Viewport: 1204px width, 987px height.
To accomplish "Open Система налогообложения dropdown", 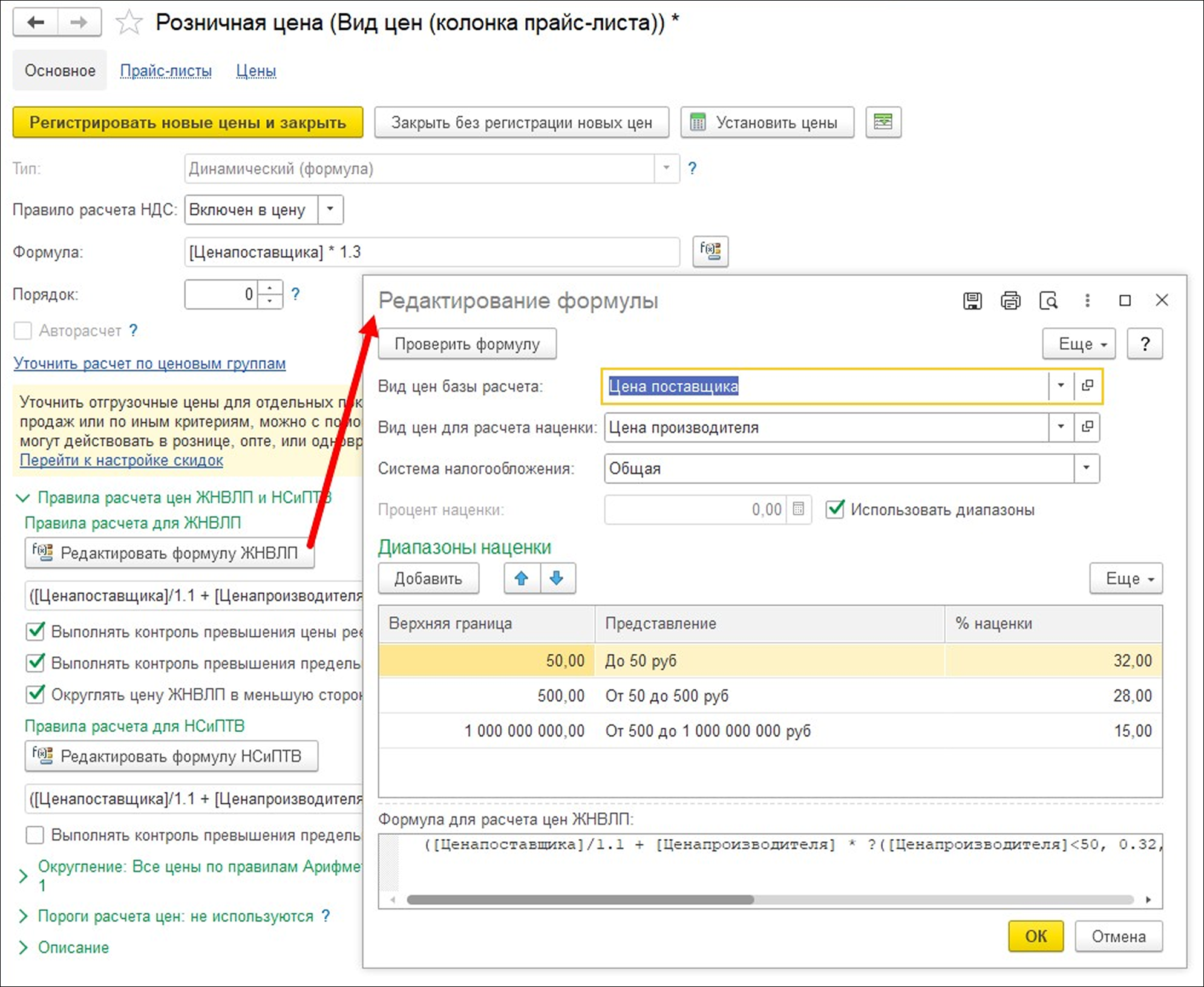I will (1087, 468).
